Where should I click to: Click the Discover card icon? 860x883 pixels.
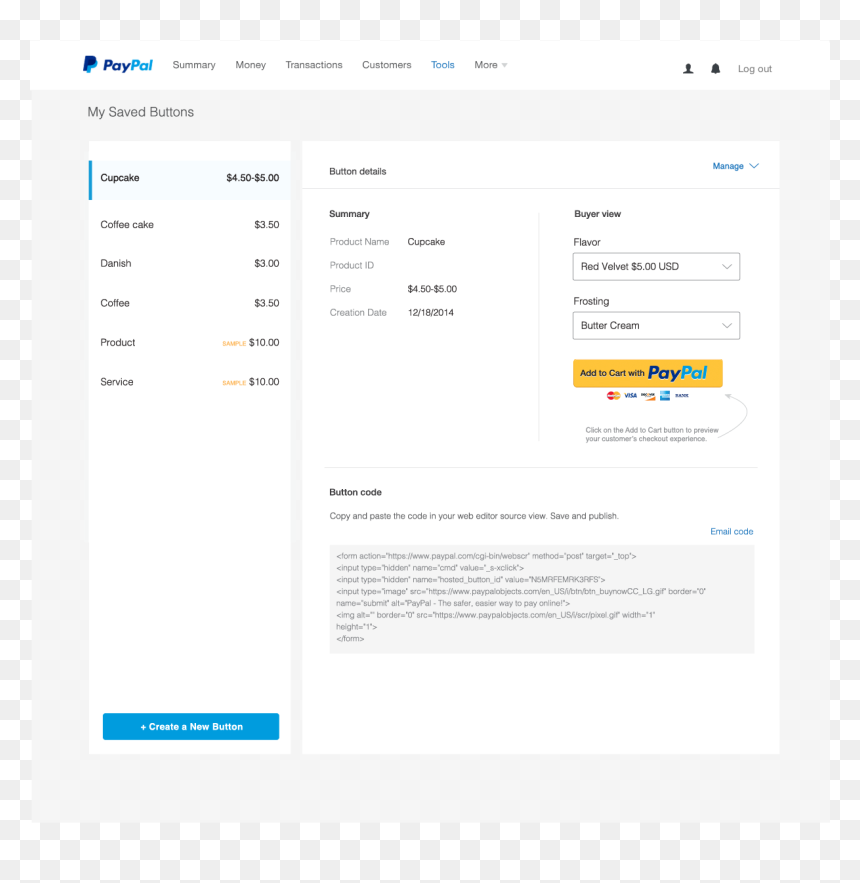click(x=648, y=396)
